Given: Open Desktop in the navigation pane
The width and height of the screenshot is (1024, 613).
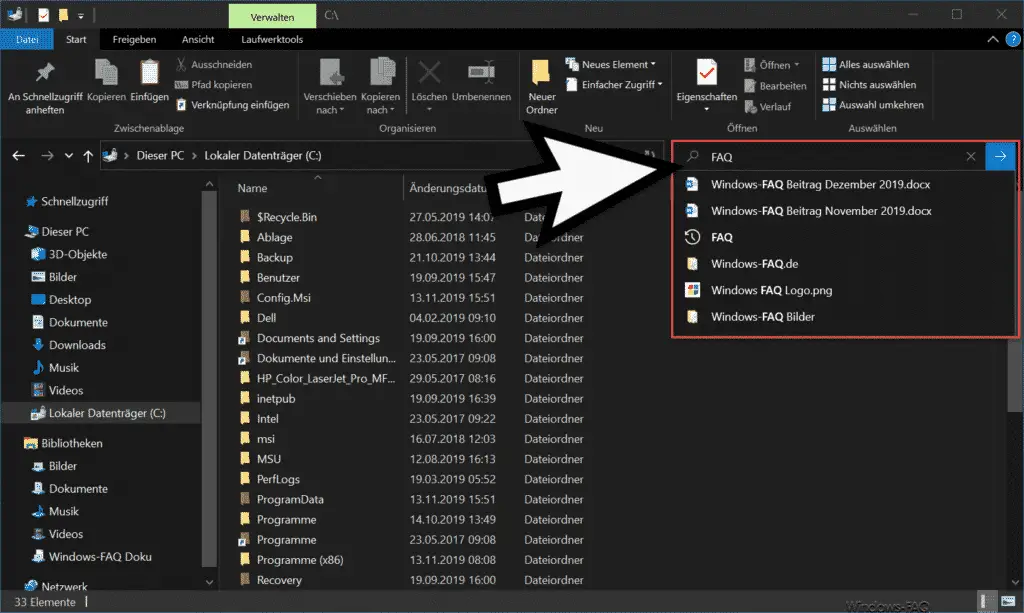Looking at the screenshot, I should click(x=61, y=300).
